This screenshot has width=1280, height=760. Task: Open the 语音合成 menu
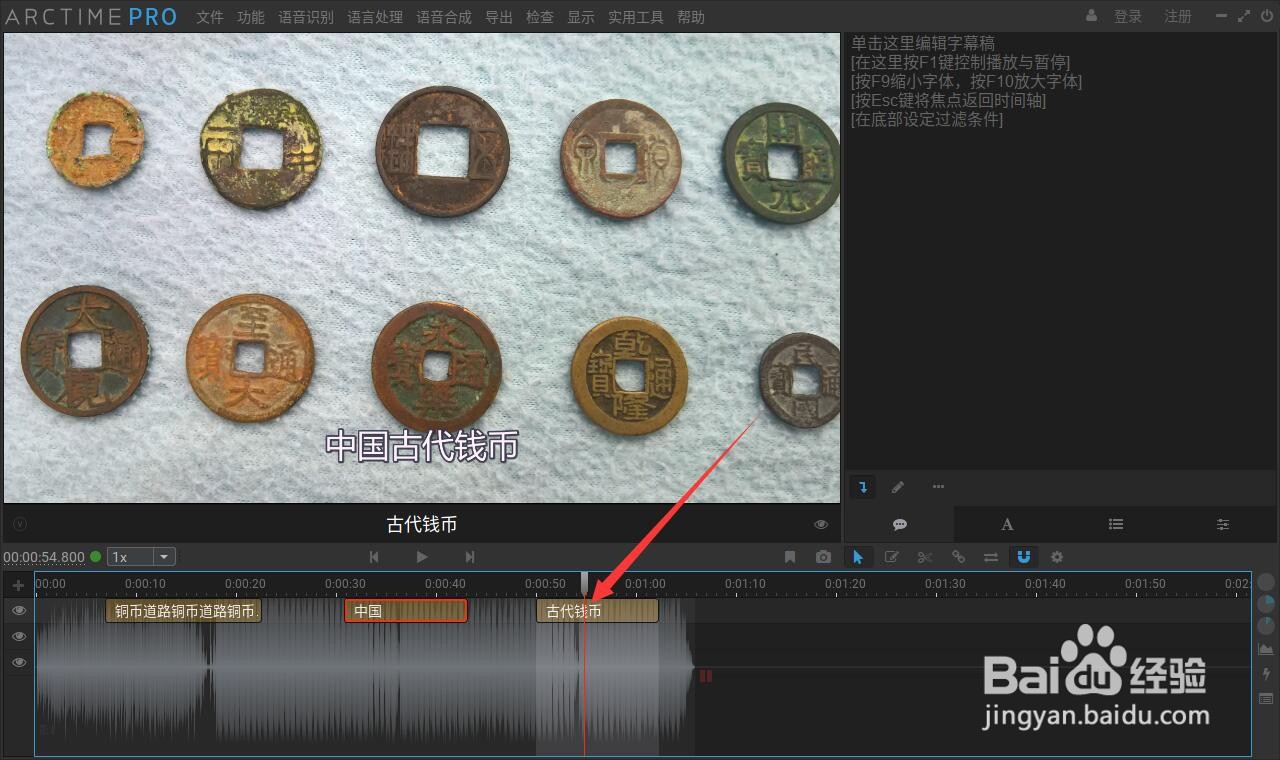[x=444, y=17]
